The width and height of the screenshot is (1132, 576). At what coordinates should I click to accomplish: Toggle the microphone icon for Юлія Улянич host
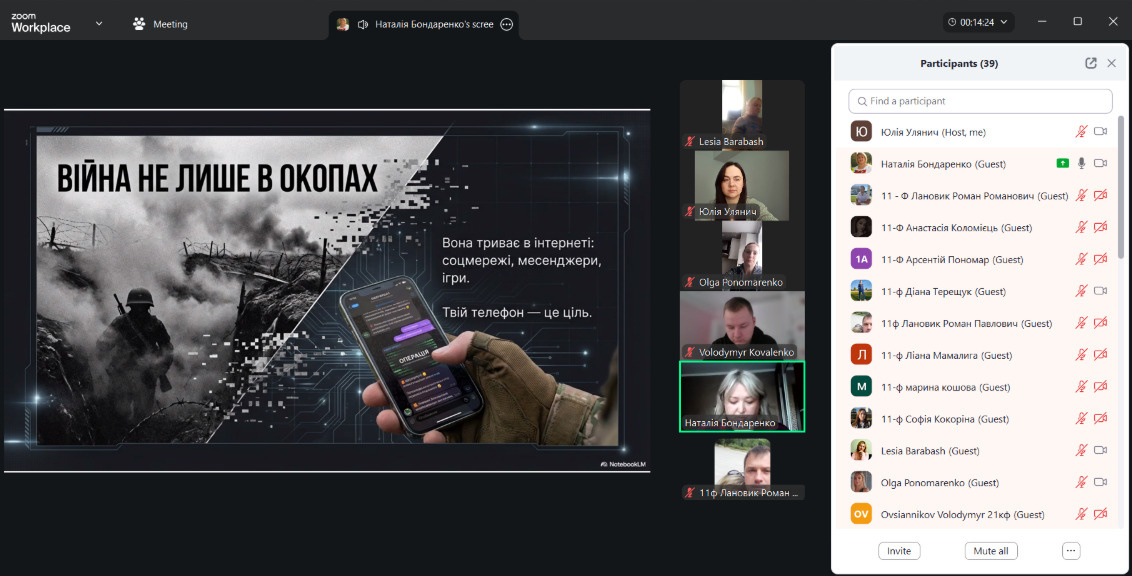tap(1081, 131)
